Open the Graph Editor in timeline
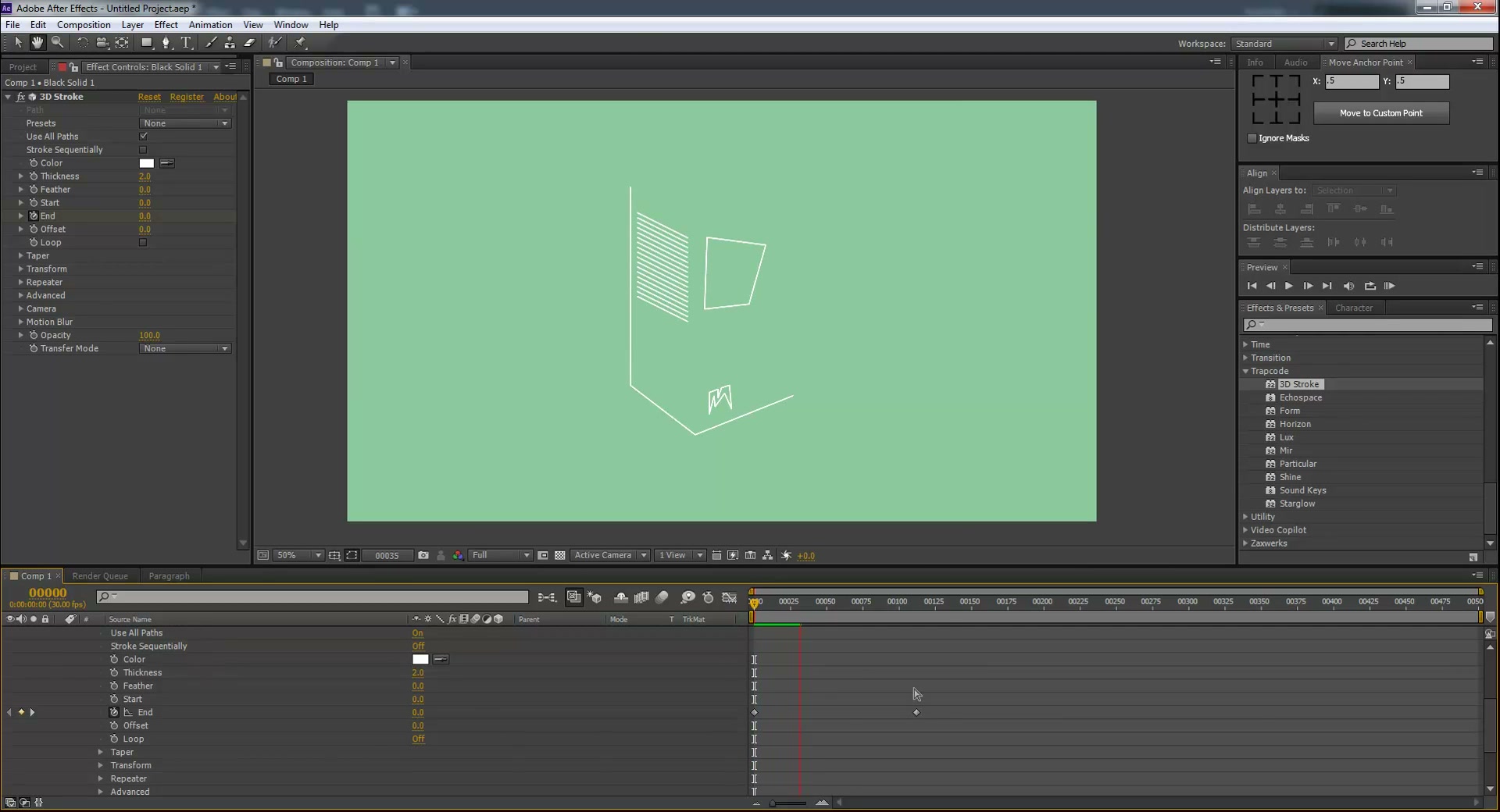 (x=729, y=597)
